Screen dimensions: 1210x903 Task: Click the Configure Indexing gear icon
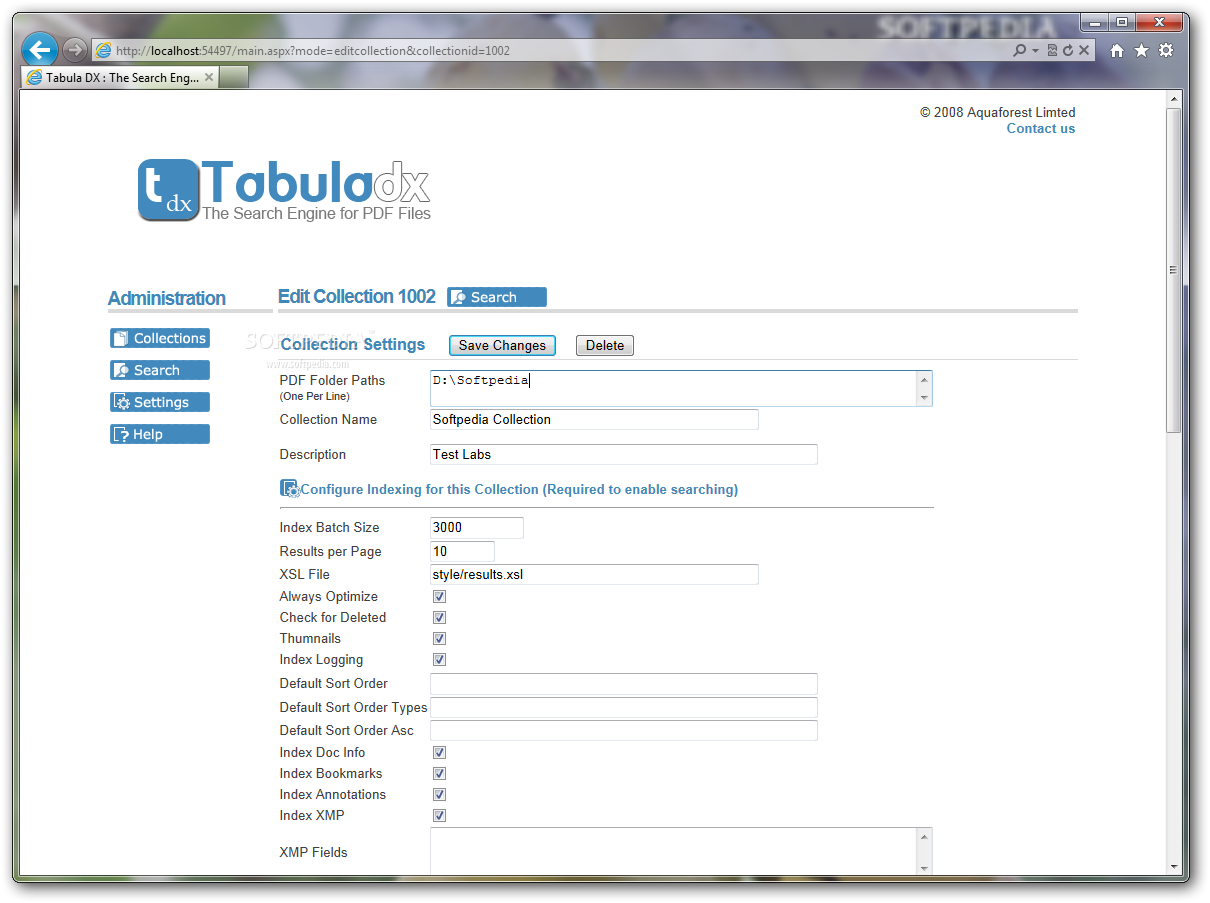pyautogui.click(x=290, y=489)
